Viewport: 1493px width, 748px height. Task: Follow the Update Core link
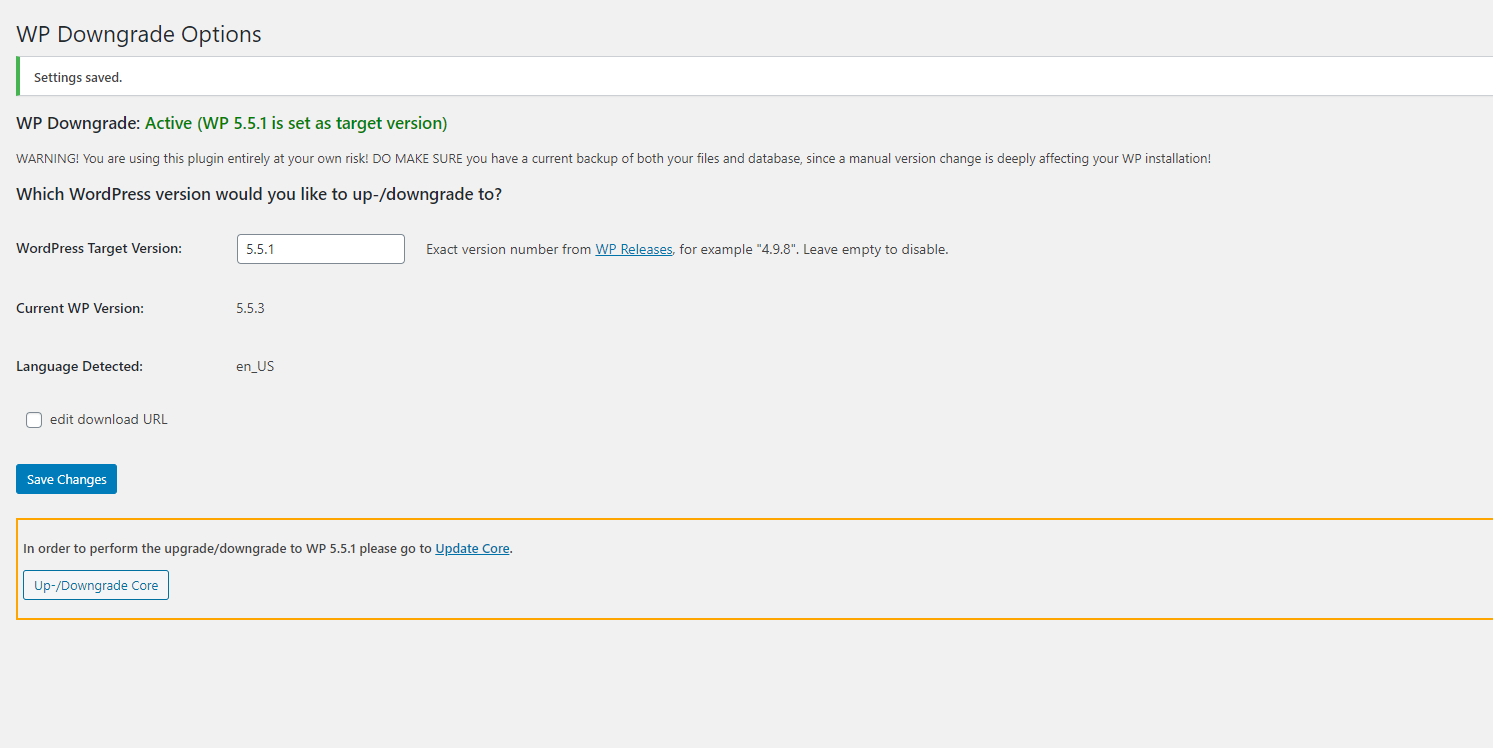472,549
